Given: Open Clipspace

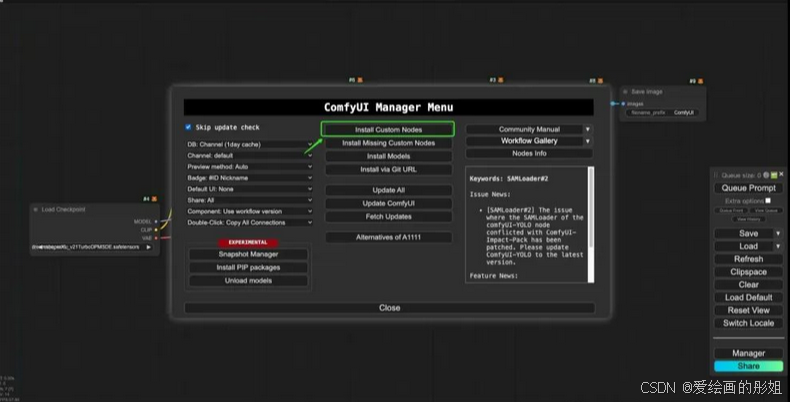Looking at the screenshot, I should [x=748, y=272].
